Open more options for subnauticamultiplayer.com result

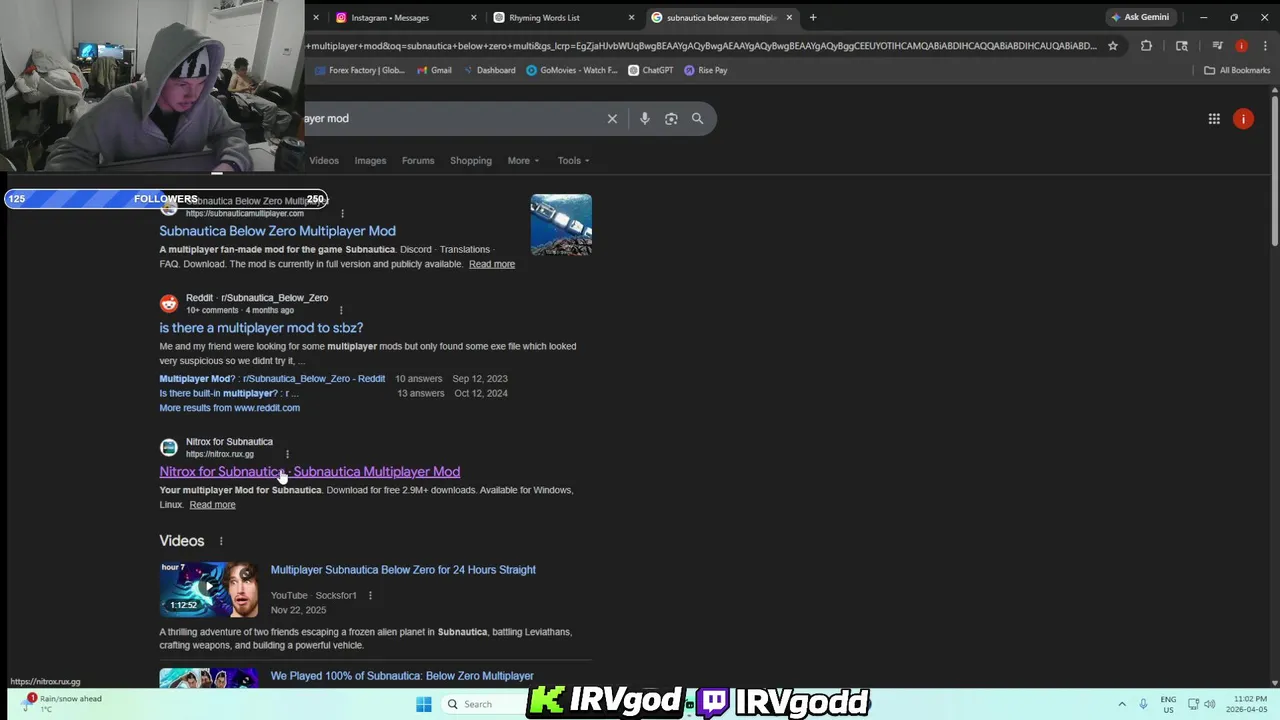click(342, 213)
